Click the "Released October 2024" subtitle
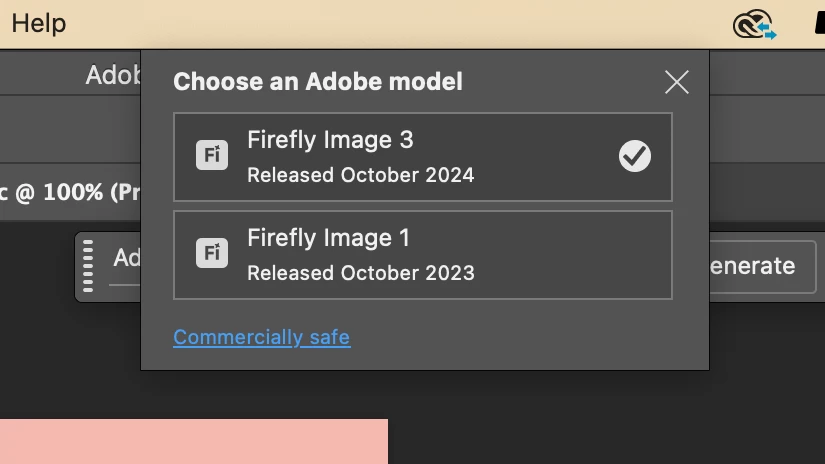This screenshot has width=825, height=464. (x=360, y=175)
